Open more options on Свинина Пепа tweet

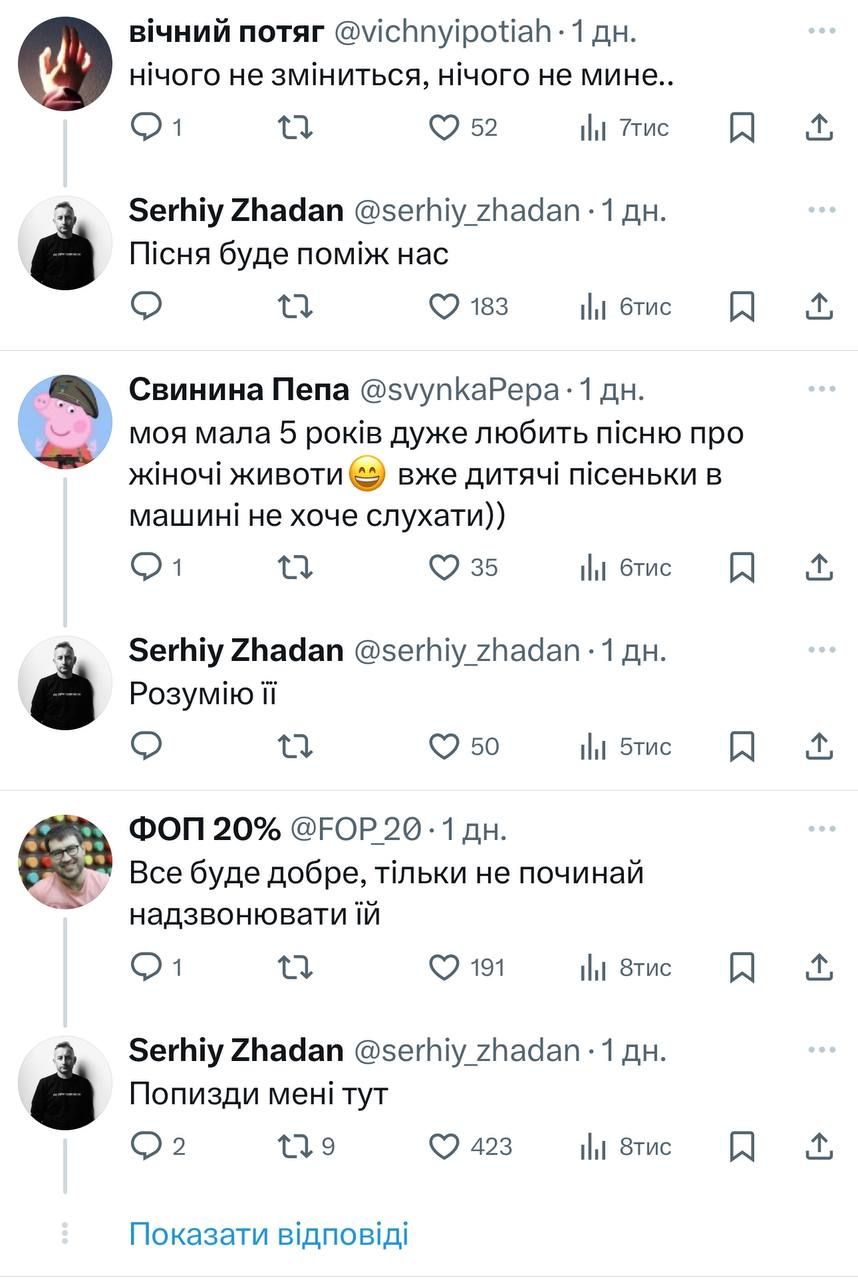point(821,389)
